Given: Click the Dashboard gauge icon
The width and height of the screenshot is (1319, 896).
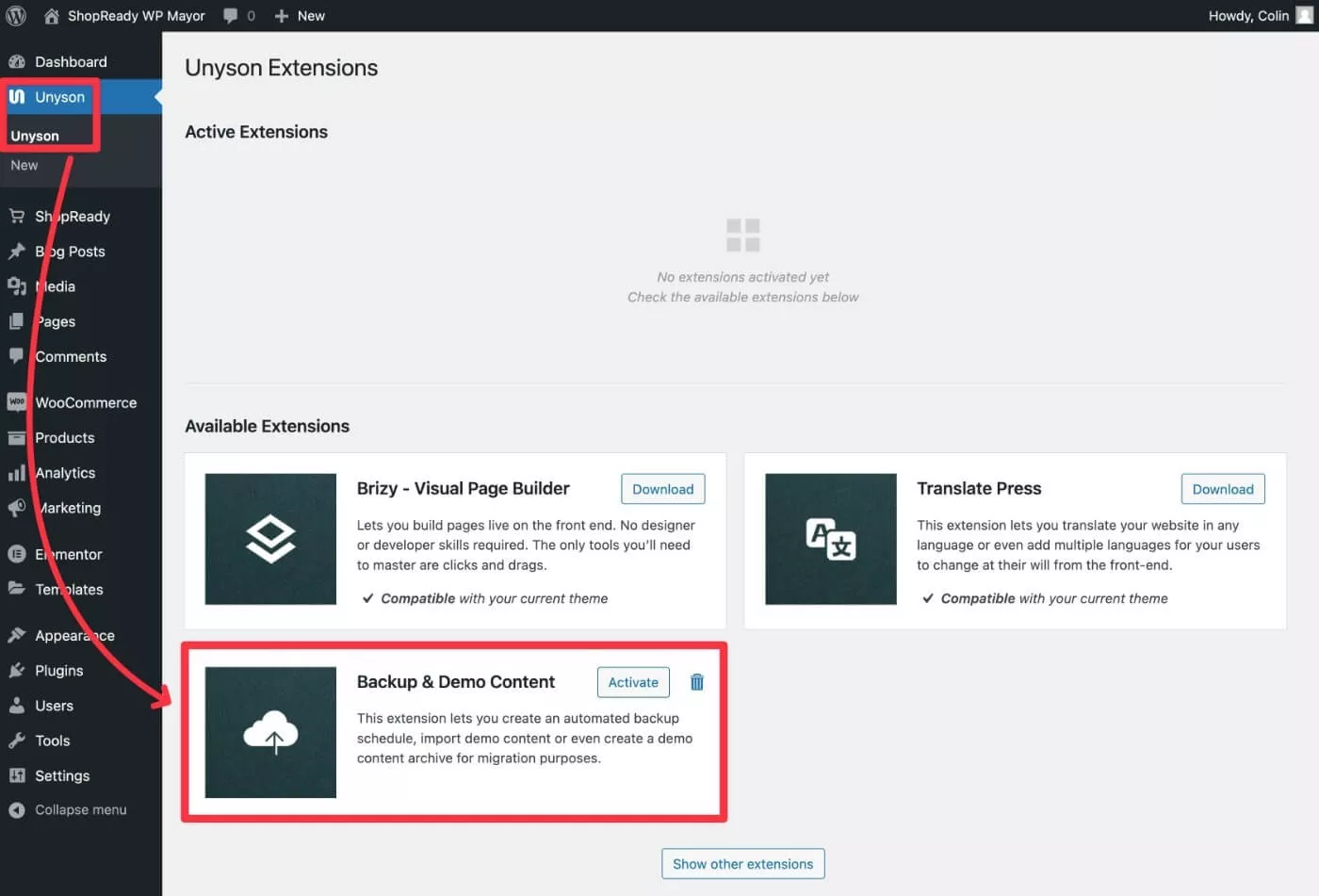Looking at the screenshot, I should coord(17,62).
